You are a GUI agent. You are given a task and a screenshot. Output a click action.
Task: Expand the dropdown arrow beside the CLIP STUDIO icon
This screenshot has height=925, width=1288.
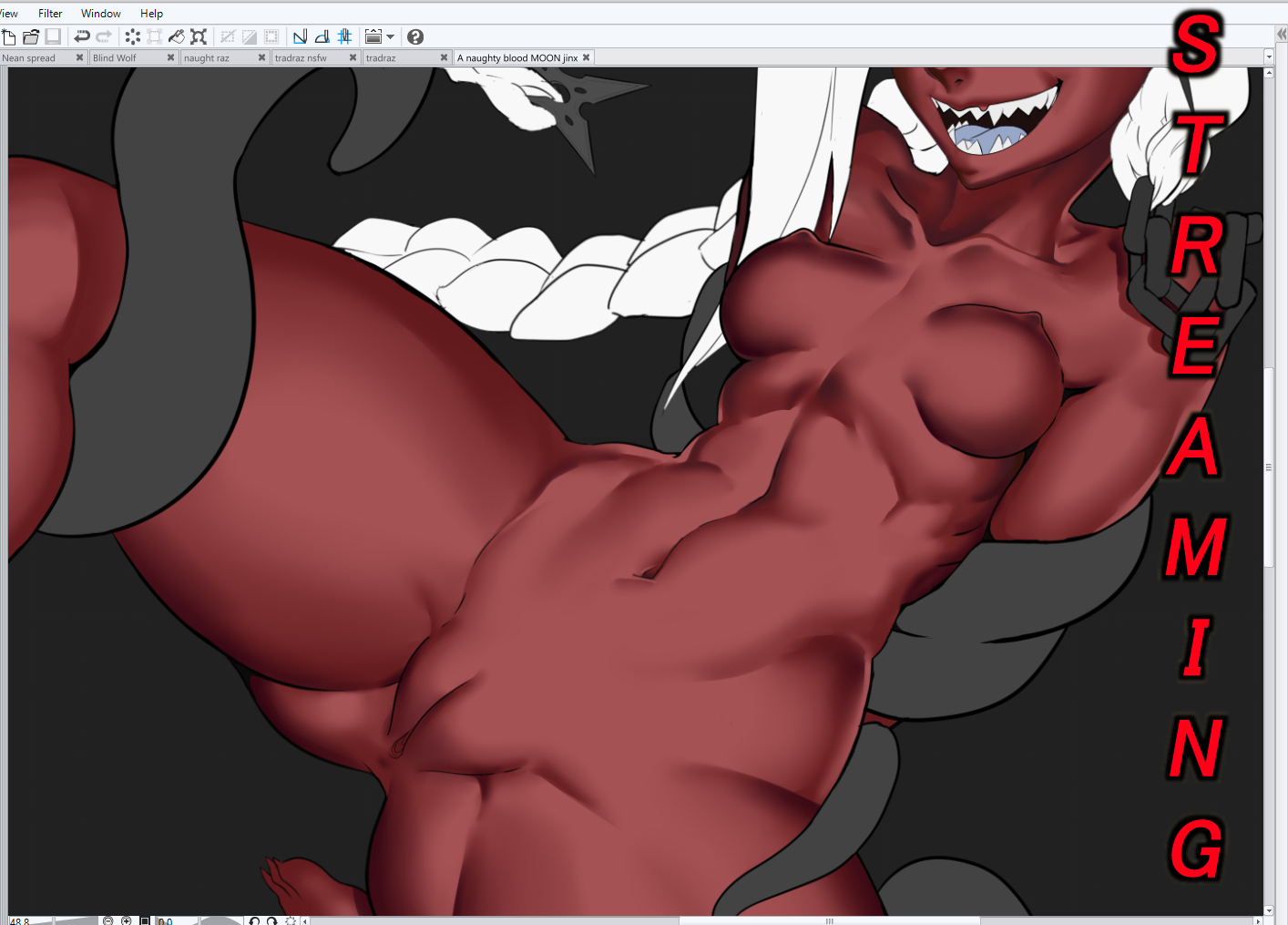pyautogui.click(x=391, y=36)
